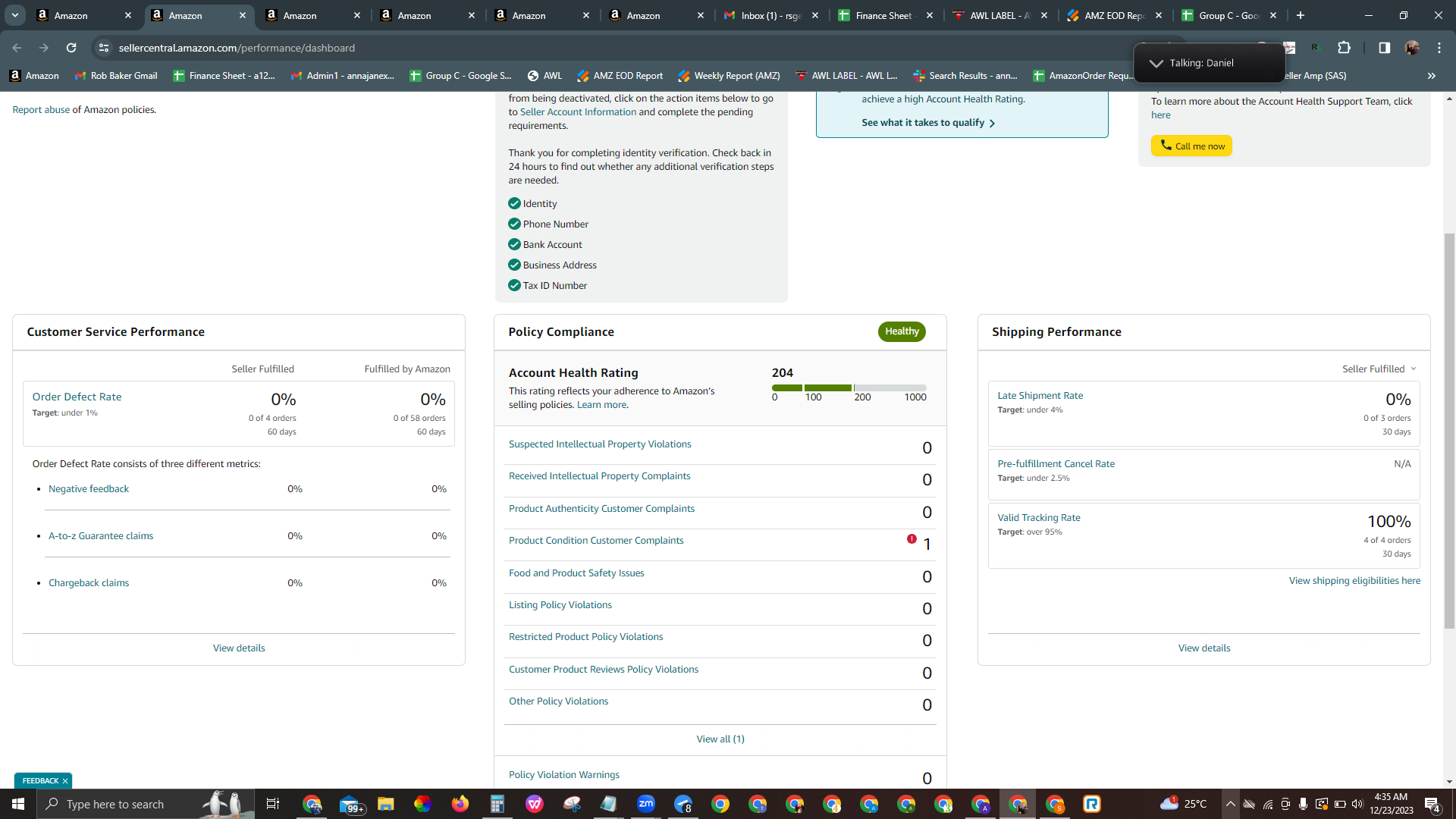Open the Chrome side panel
Screen dimensions: 1456x819
pyautogui.click(x=1385, y=48)
